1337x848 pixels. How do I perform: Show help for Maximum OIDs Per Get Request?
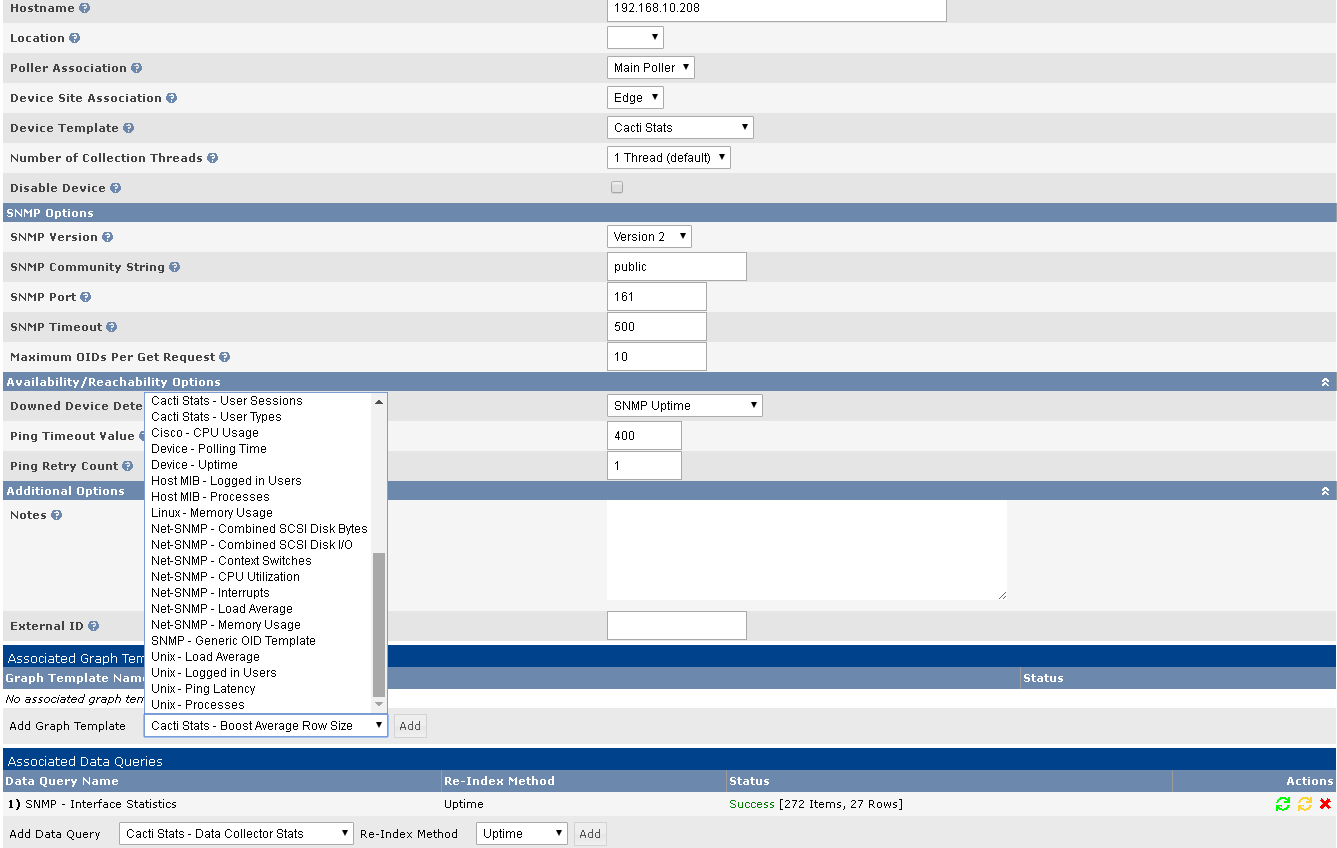coord(224,357)
